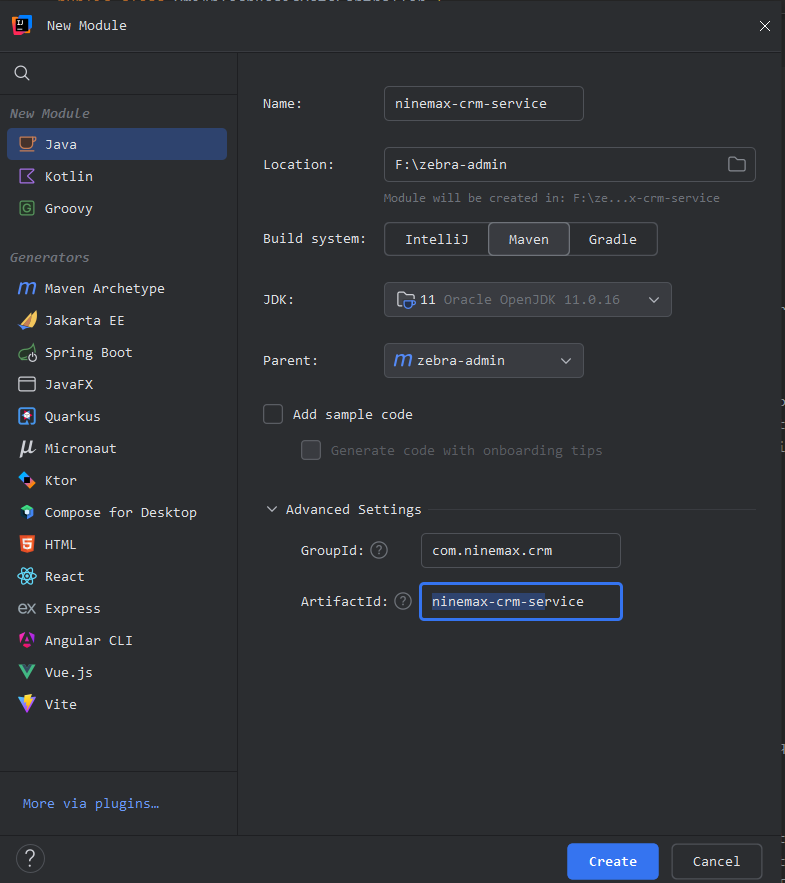
Task: Select the Jakarta EE generator icon
Action: tap(27, 320)
